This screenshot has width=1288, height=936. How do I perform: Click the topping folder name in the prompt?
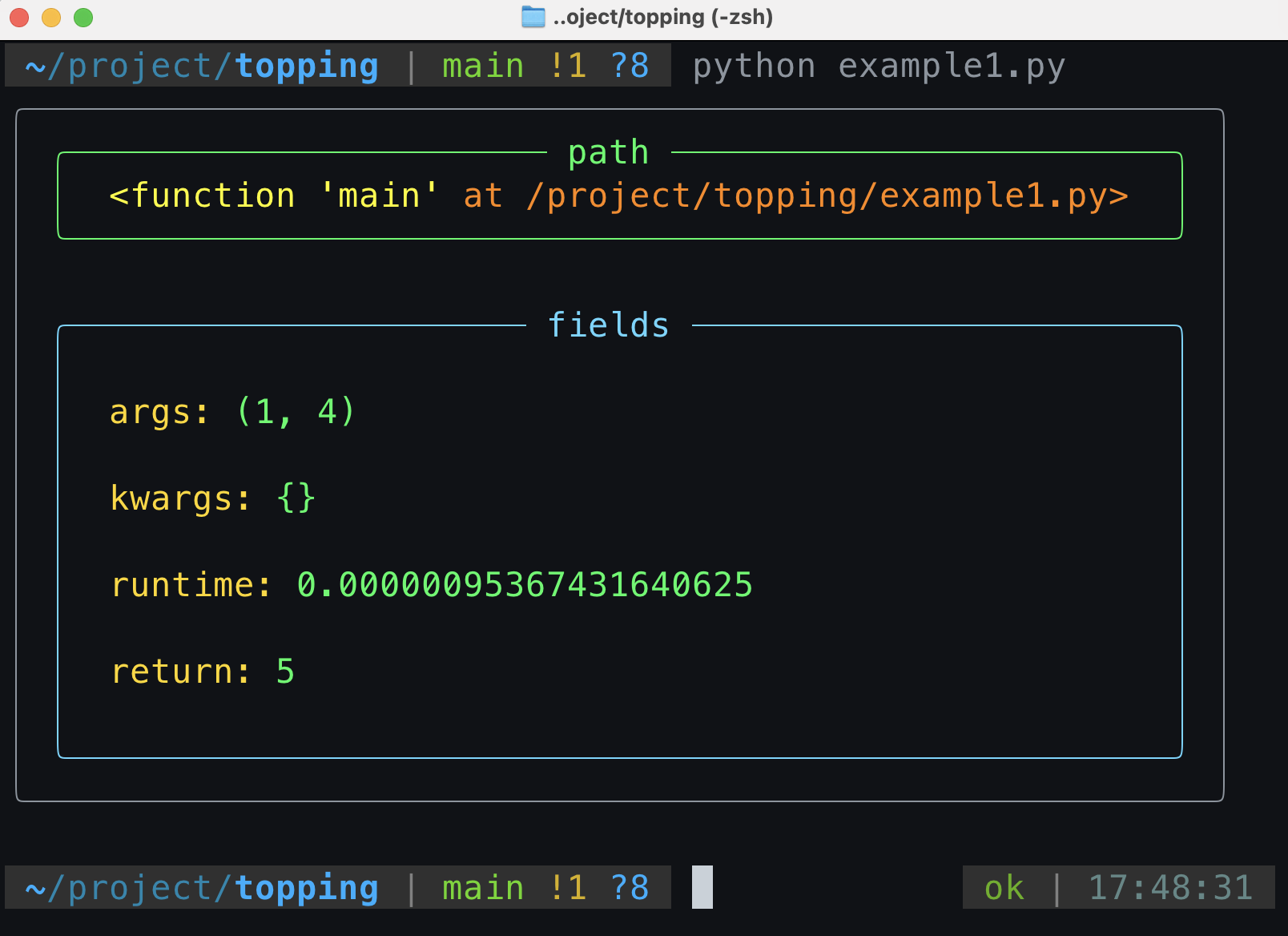306,66
